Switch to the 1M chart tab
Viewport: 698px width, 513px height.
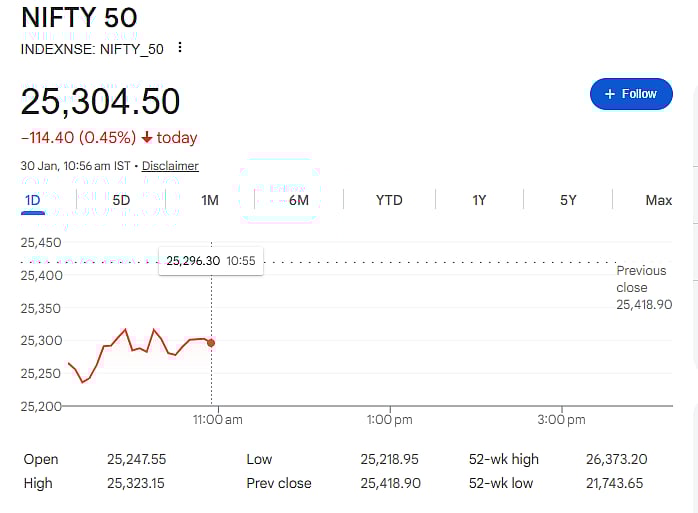click(210, 200)
